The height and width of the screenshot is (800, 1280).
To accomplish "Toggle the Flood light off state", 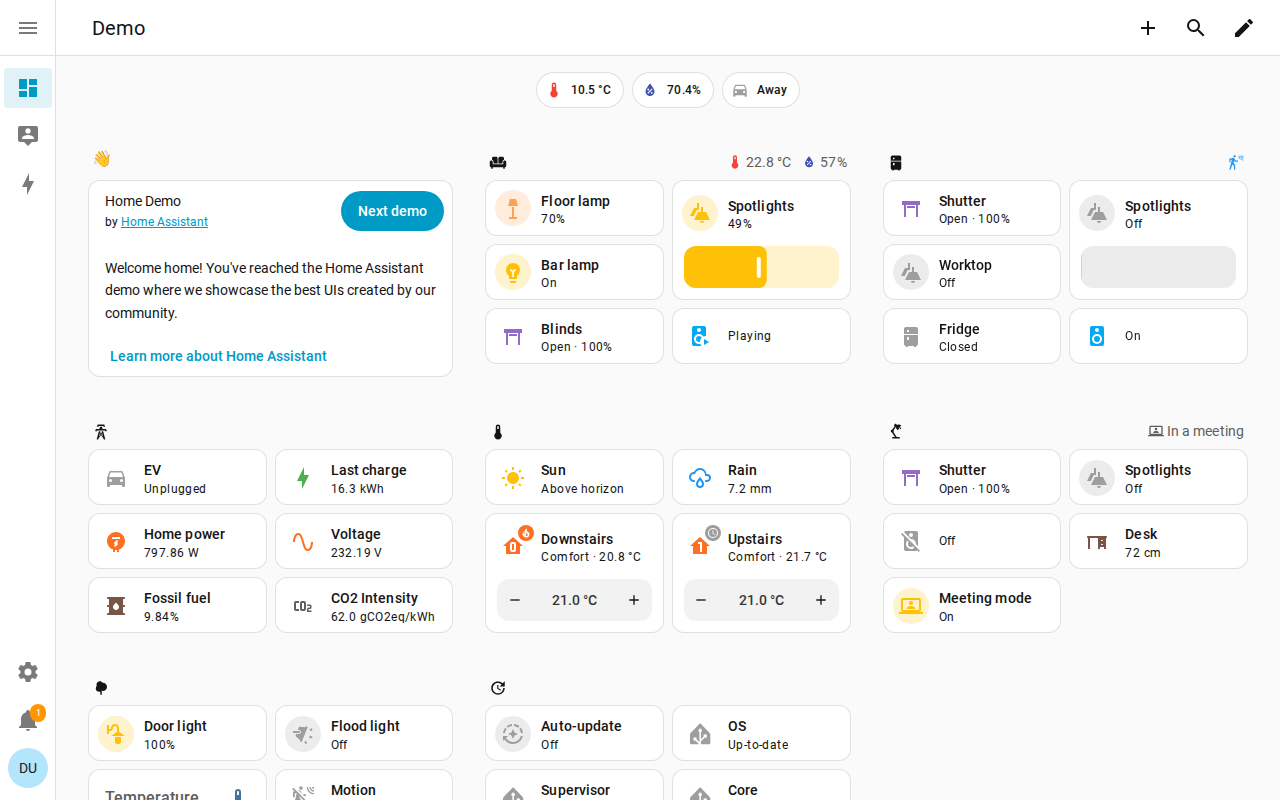I will pyautogui.click(x=303, y=733).
